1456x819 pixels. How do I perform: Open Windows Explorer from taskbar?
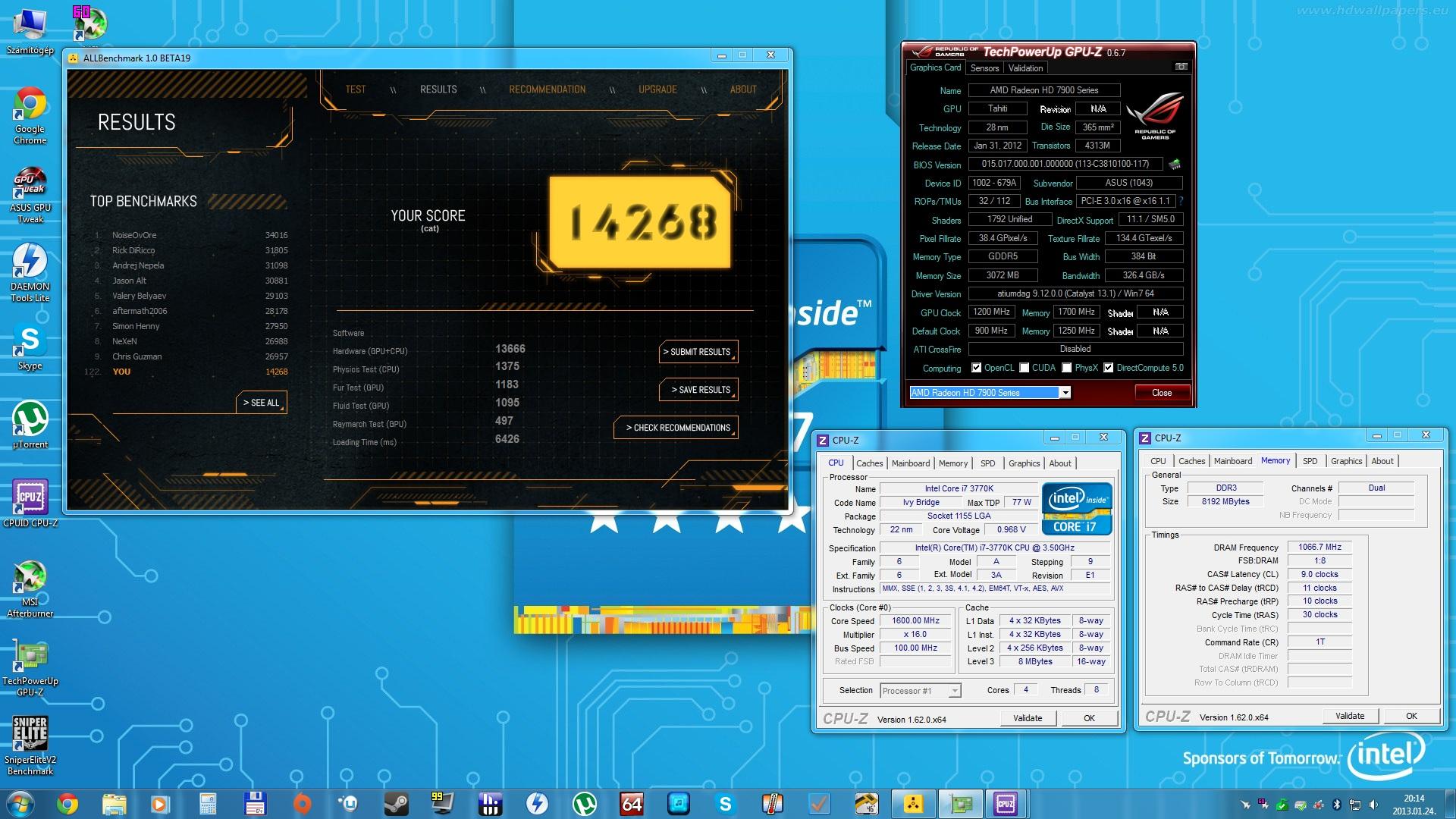pos(115,803)
